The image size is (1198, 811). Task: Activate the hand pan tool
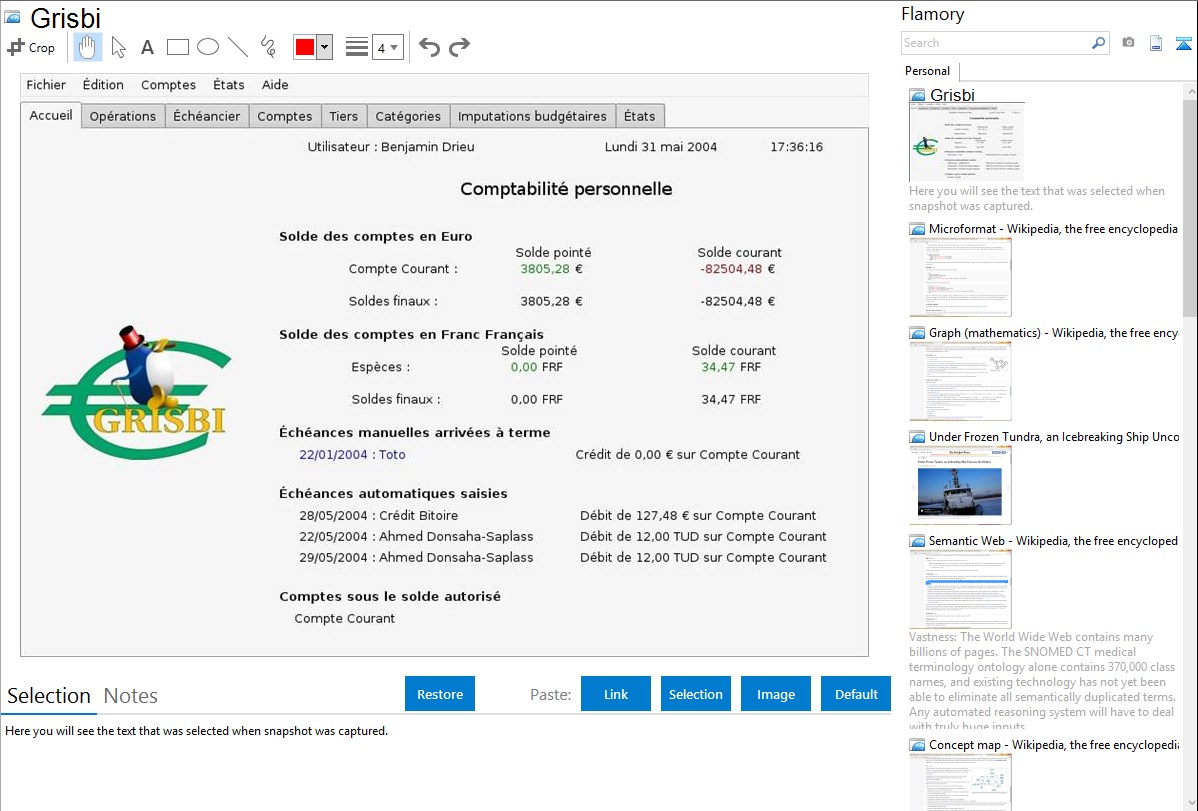[88, 47]
